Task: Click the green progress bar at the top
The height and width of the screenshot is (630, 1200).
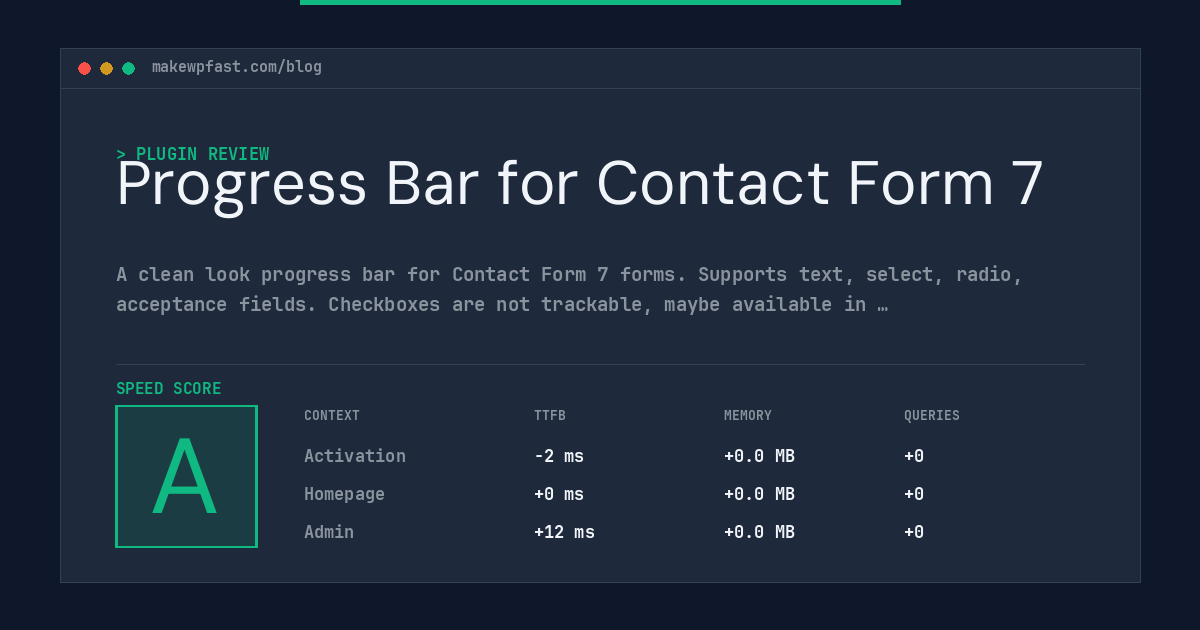Action: [x=600, y=2]
